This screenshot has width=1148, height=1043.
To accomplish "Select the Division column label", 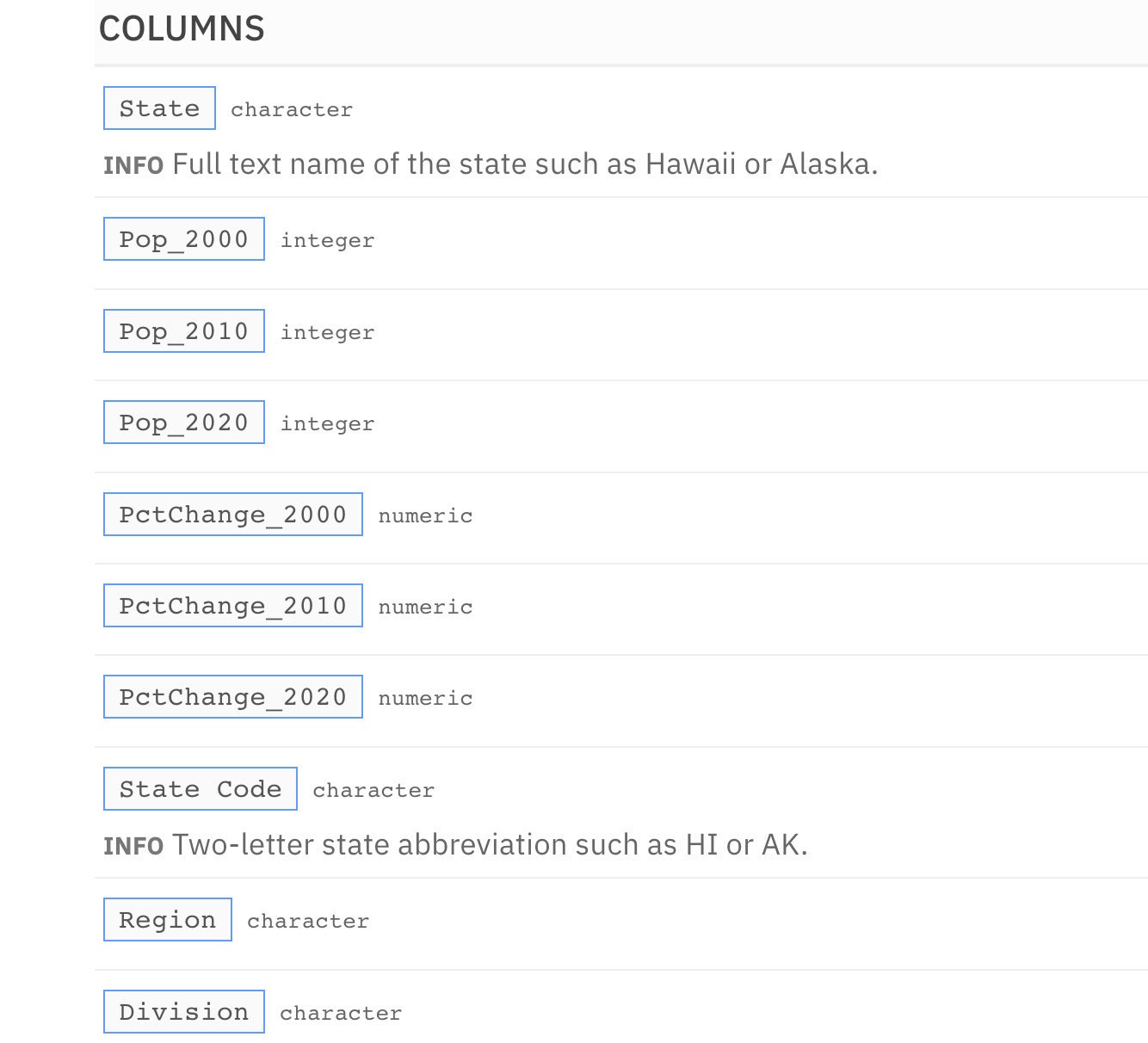I will (x=184, y=1012).
